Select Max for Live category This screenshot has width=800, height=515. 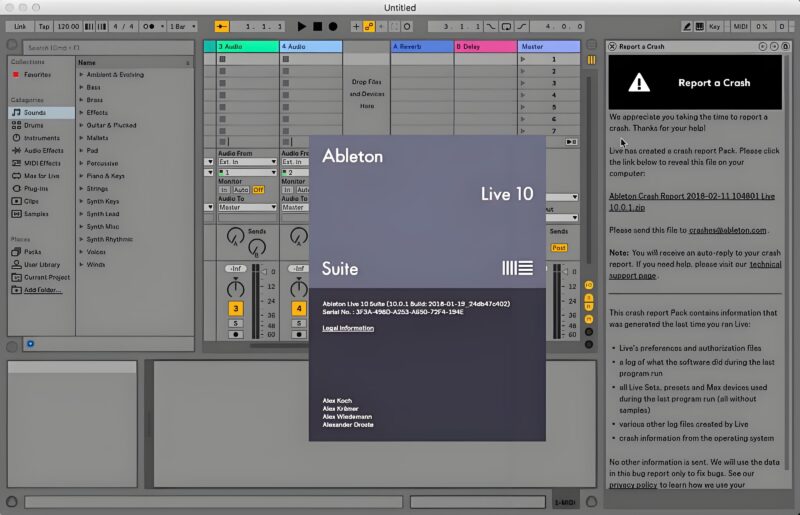(41, 176)
